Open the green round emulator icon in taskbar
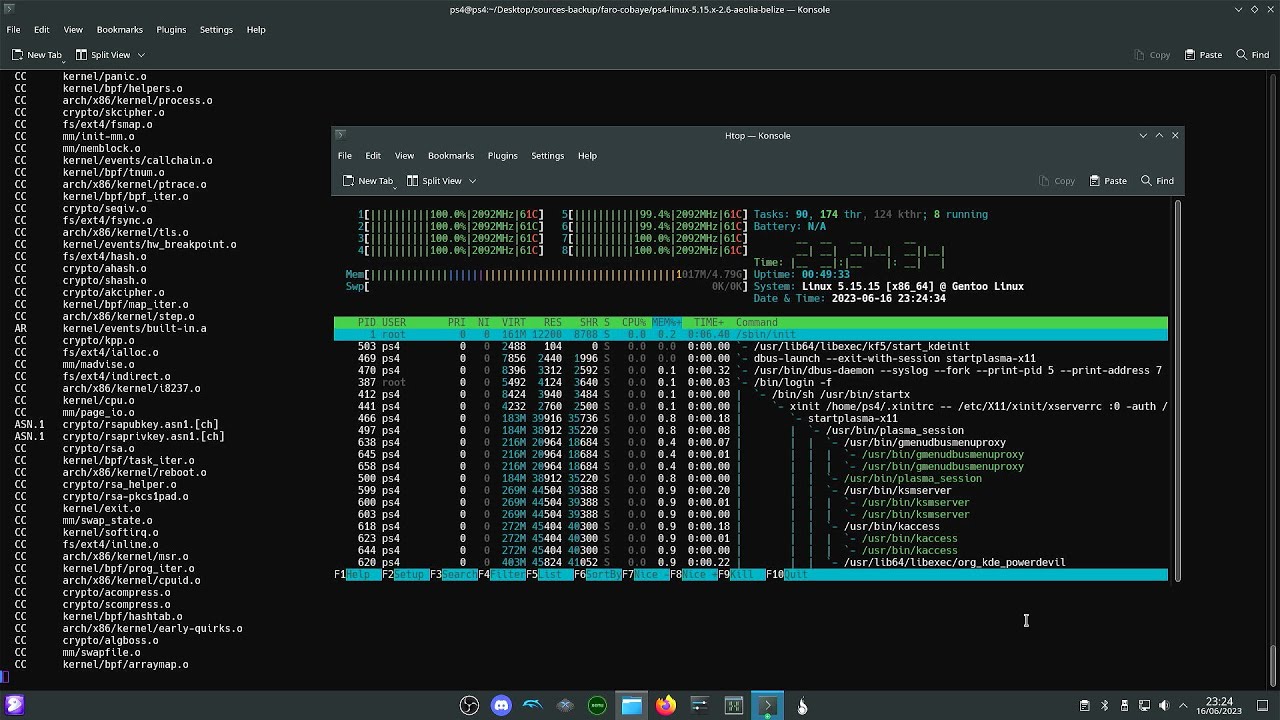Viewport: 1280px width, 720px height. pos(597,706)
